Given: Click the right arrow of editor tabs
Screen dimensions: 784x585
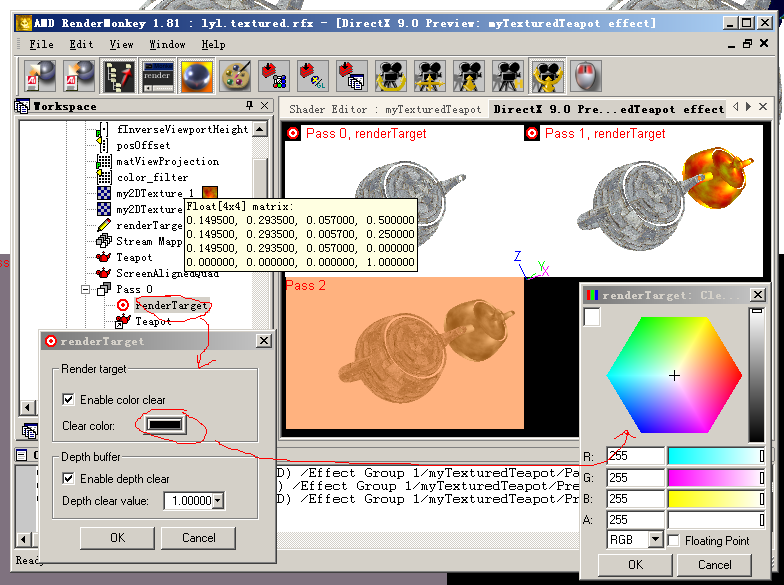Looking at the screenshot, I should [x=748, y=106].
